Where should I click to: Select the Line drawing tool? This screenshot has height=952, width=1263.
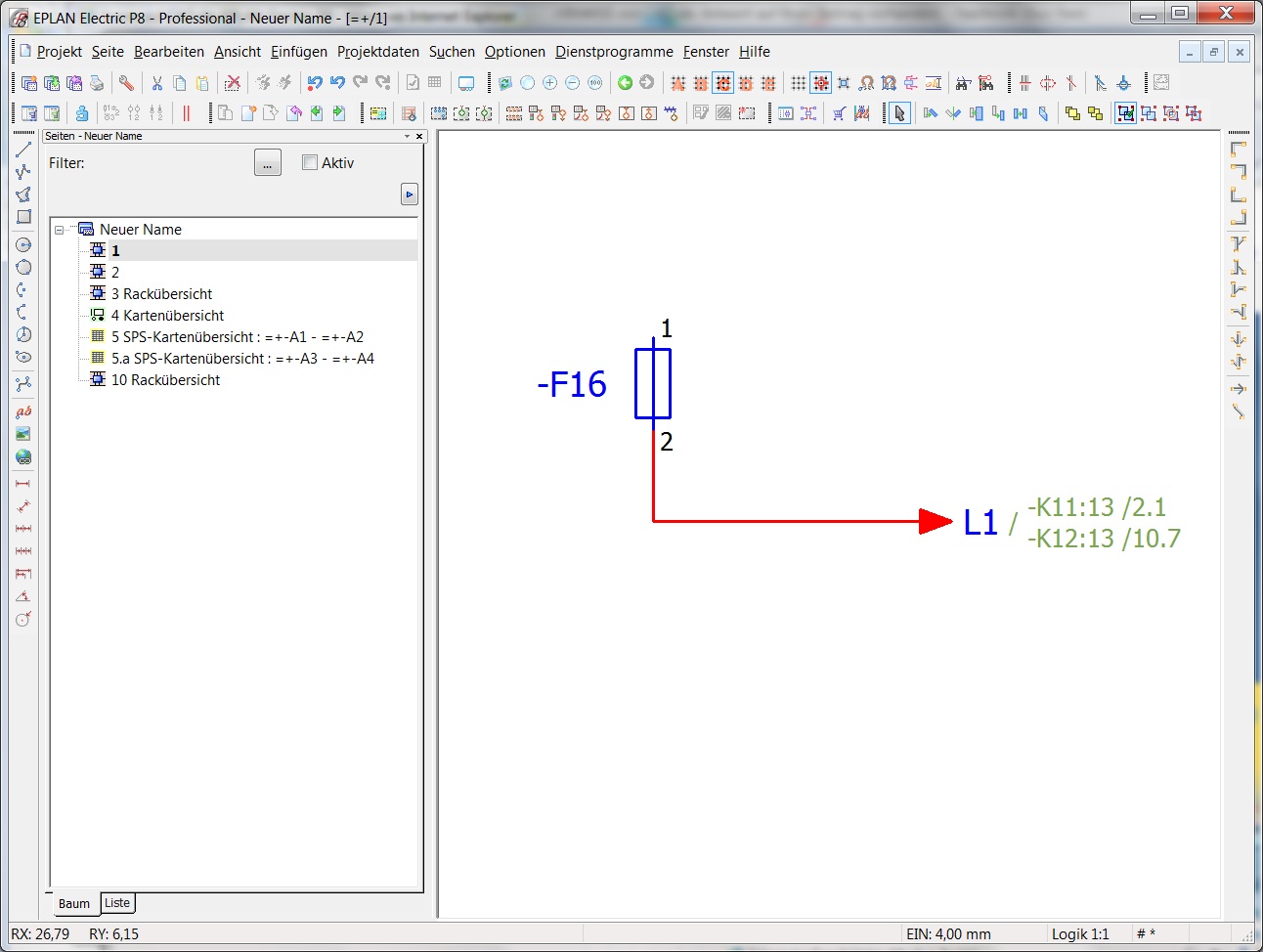(x=23, y=150)
